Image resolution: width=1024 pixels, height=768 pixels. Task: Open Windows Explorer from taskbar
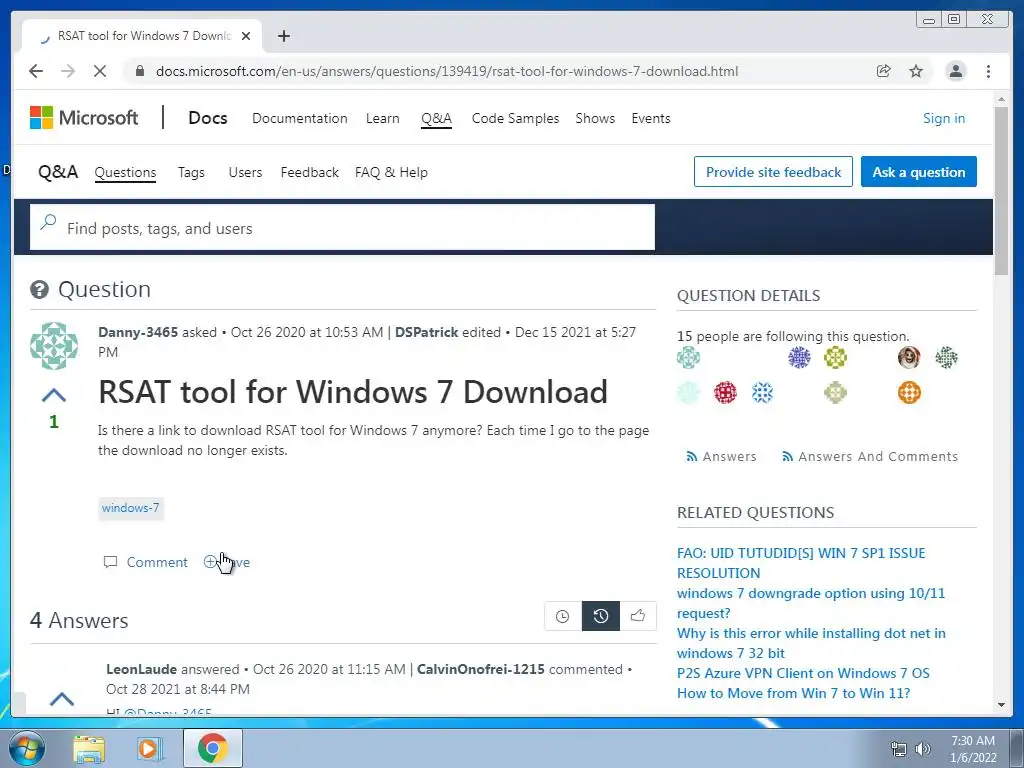(89, 748)
